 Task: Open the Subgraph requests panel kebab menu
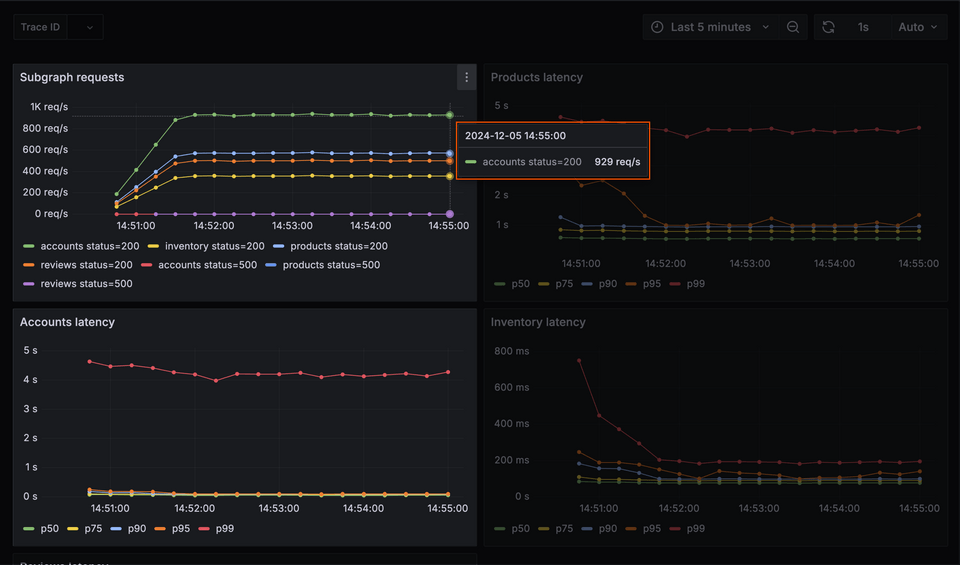coord(466,77)
